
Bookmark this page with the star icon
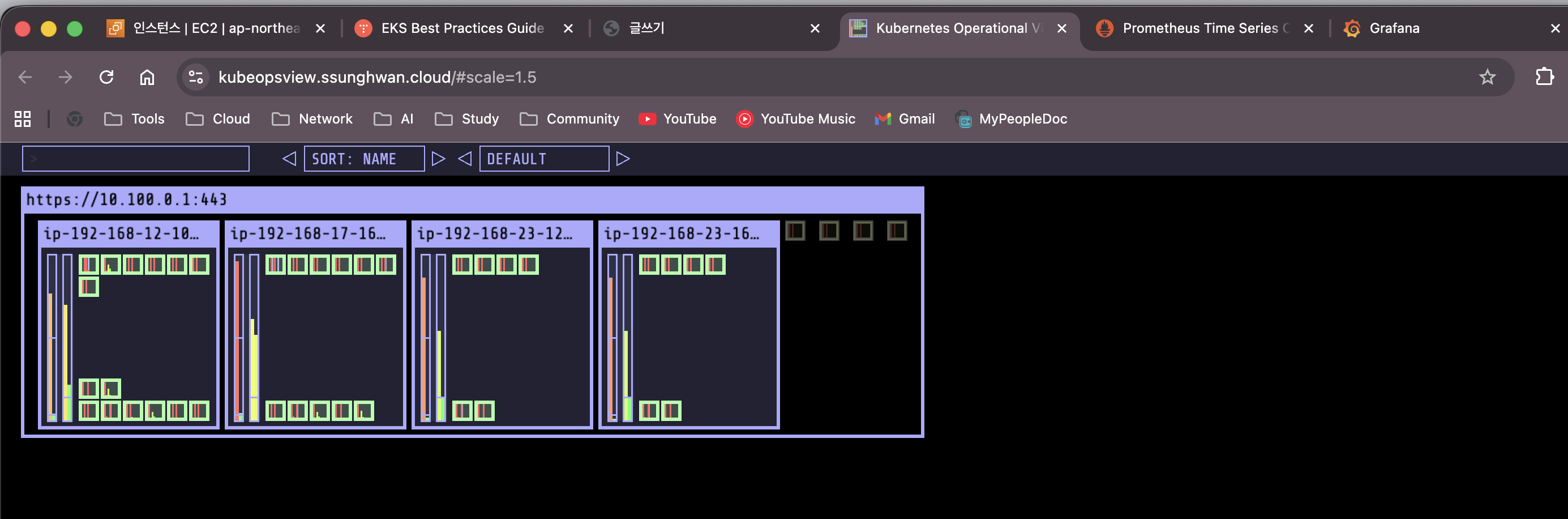point(1487,78)
